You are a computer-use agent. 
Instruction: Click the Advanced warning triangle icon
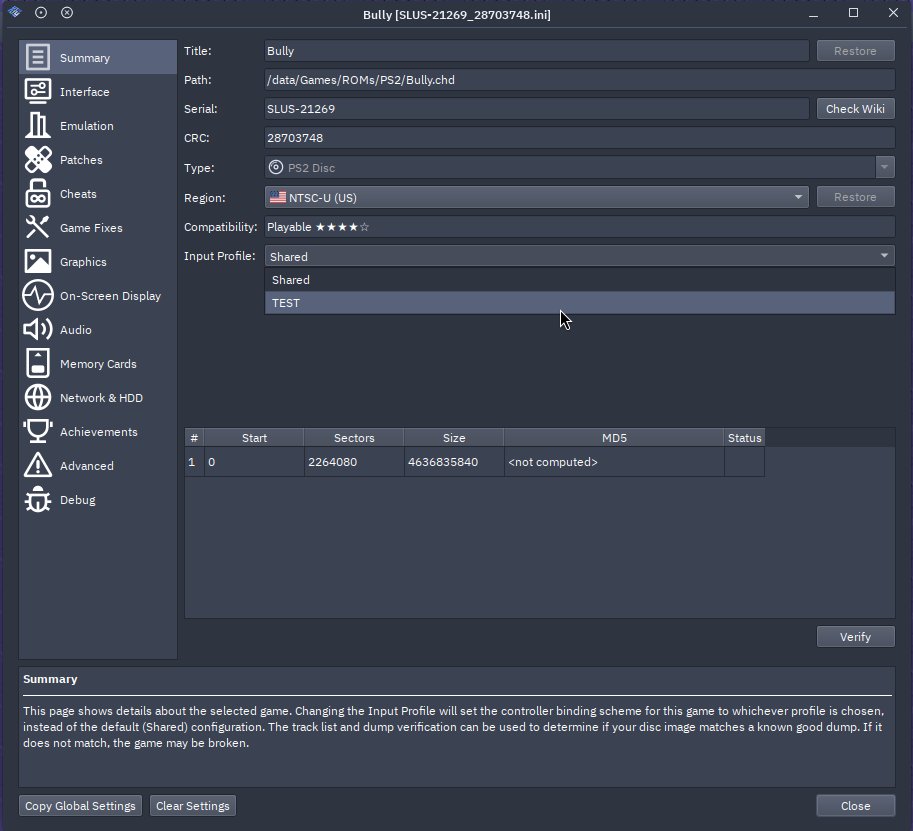coord(38,465)
